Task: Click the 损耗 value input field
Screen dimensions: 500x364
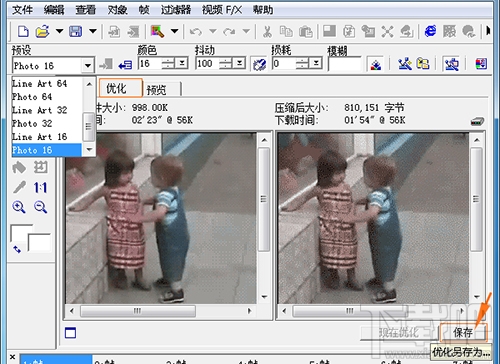Action: point(284,63)
